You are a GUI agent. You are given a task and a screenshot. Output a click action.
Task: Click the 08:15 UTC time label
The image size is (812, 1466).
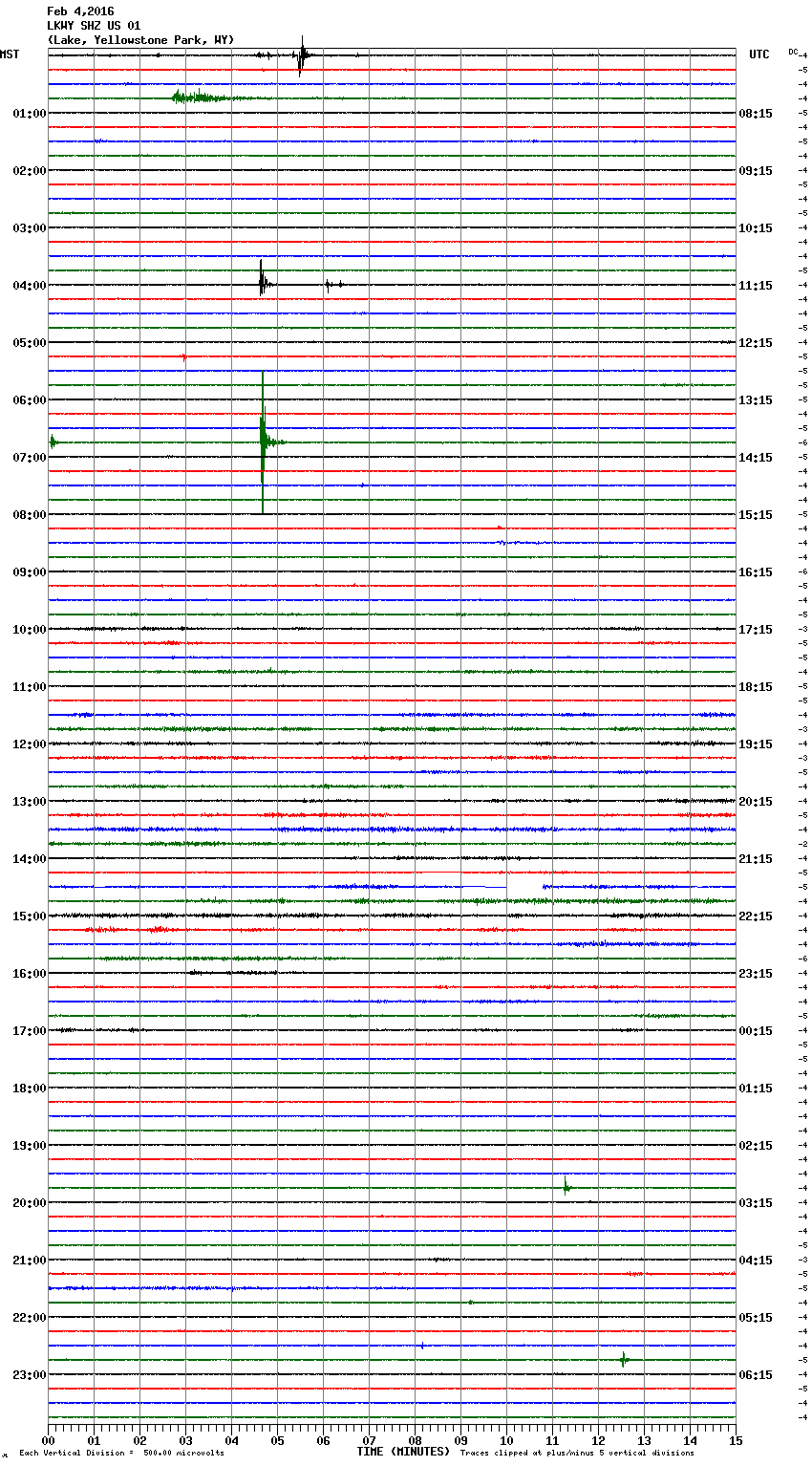[x=756, y=114]
